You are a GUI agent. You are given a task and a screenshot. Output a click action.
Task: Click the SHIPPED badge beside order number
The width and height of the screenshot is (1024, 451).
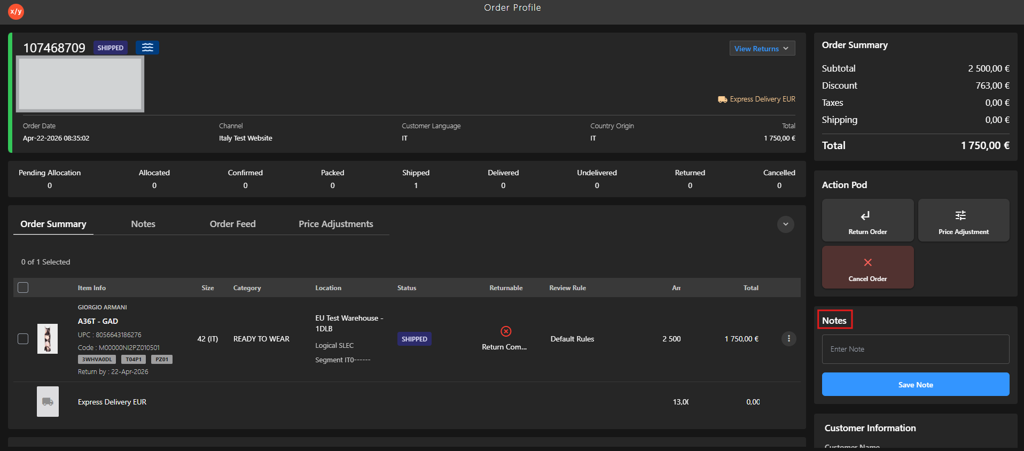coord(110,48)
